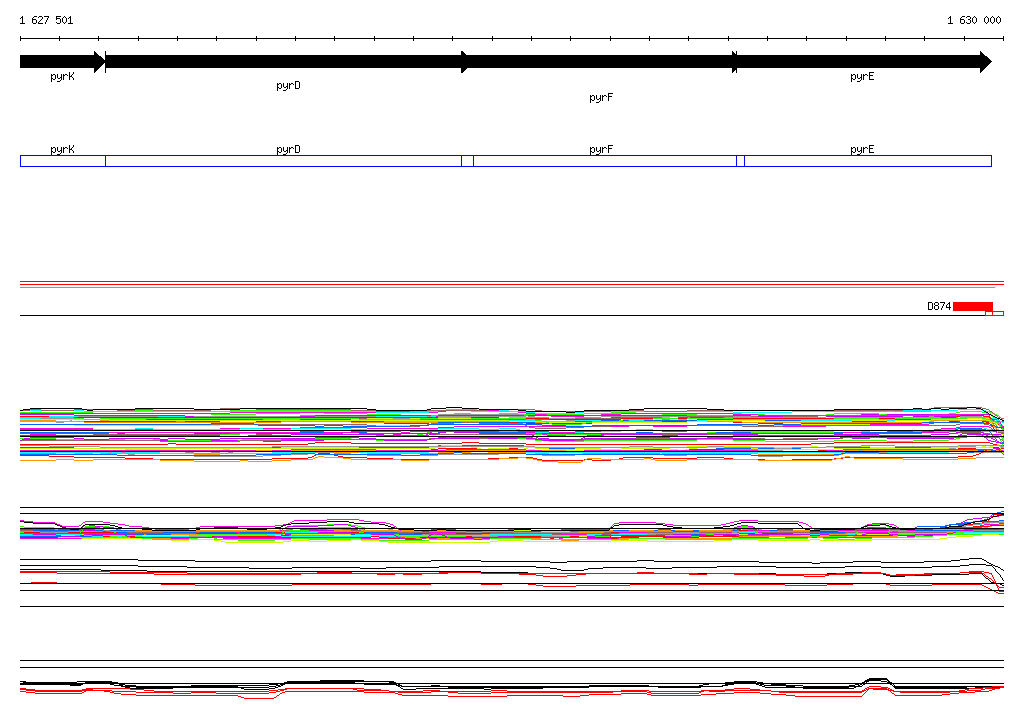Click the pyrK label above the blue box
1024x714 pixels.
click(63, 150)
